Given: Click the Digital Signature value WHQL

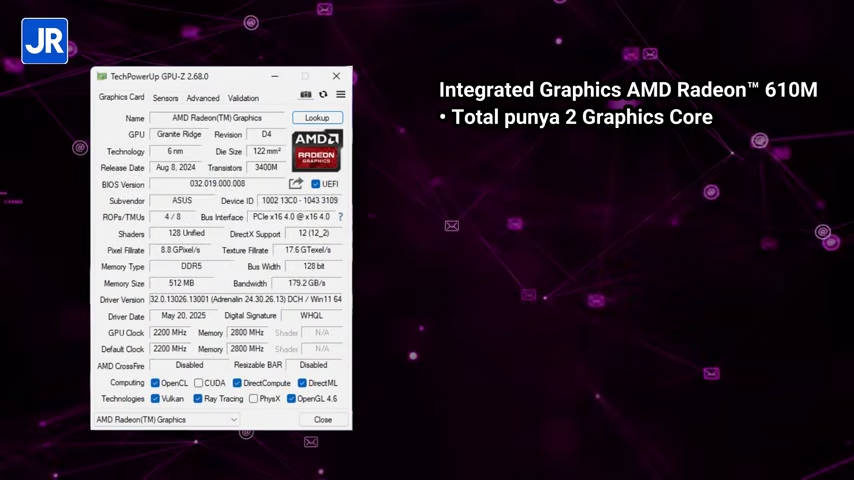Looking at the screenshot, I should pos(312,316).
